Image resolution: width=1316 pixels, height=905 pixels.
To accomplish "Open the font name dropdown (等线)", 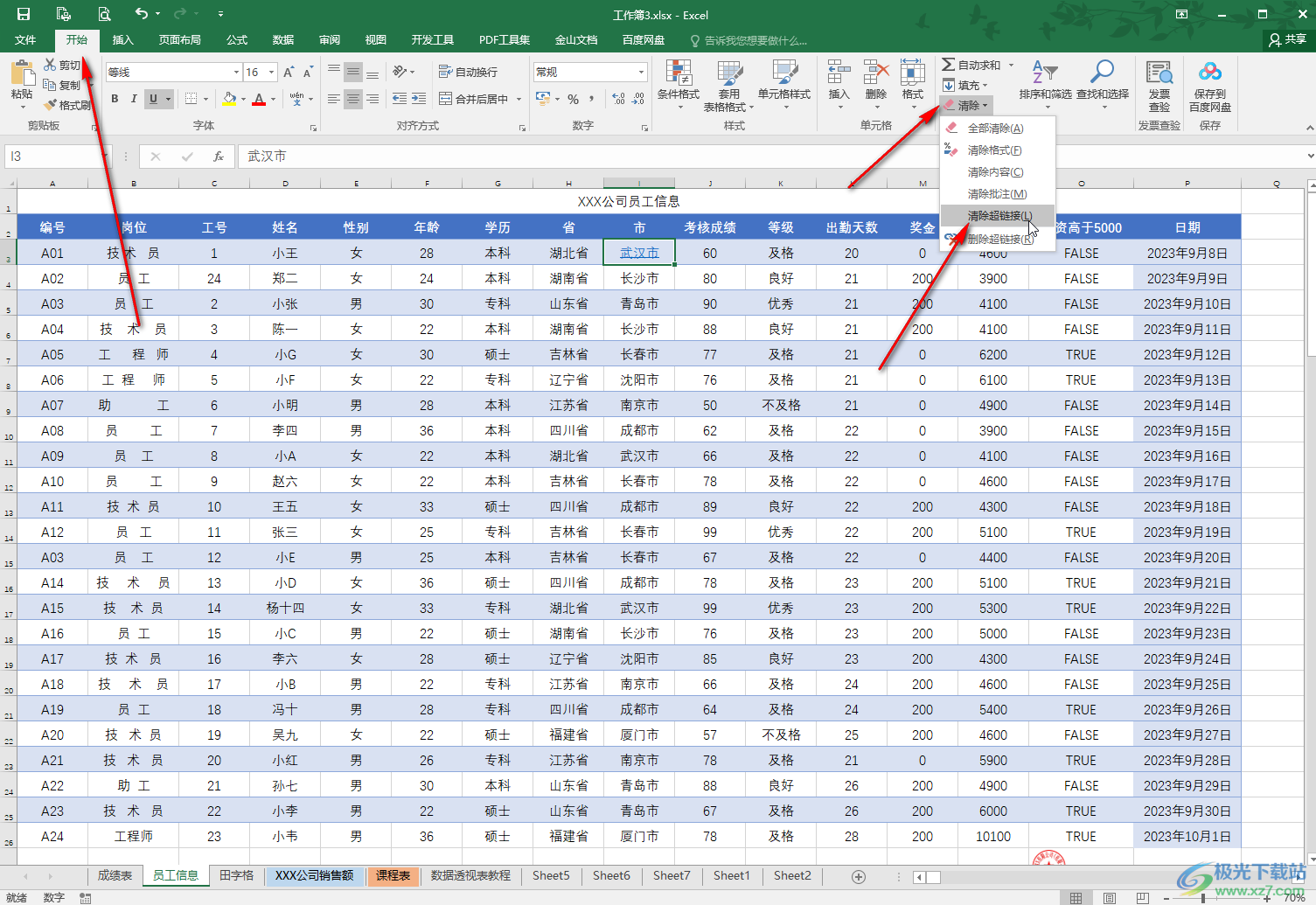I will point(236,73).
